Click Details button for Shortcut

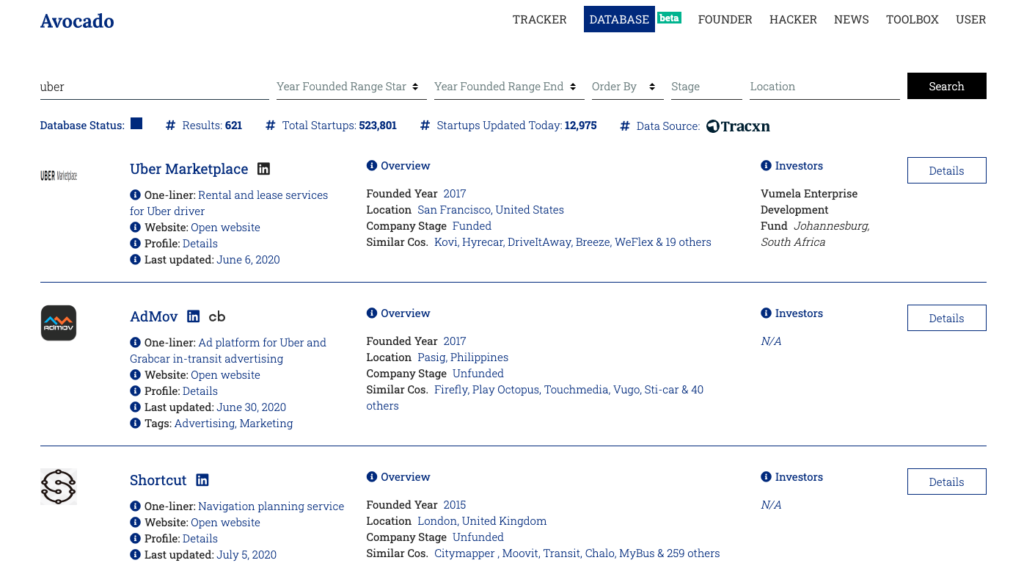(x=946, y=482)
